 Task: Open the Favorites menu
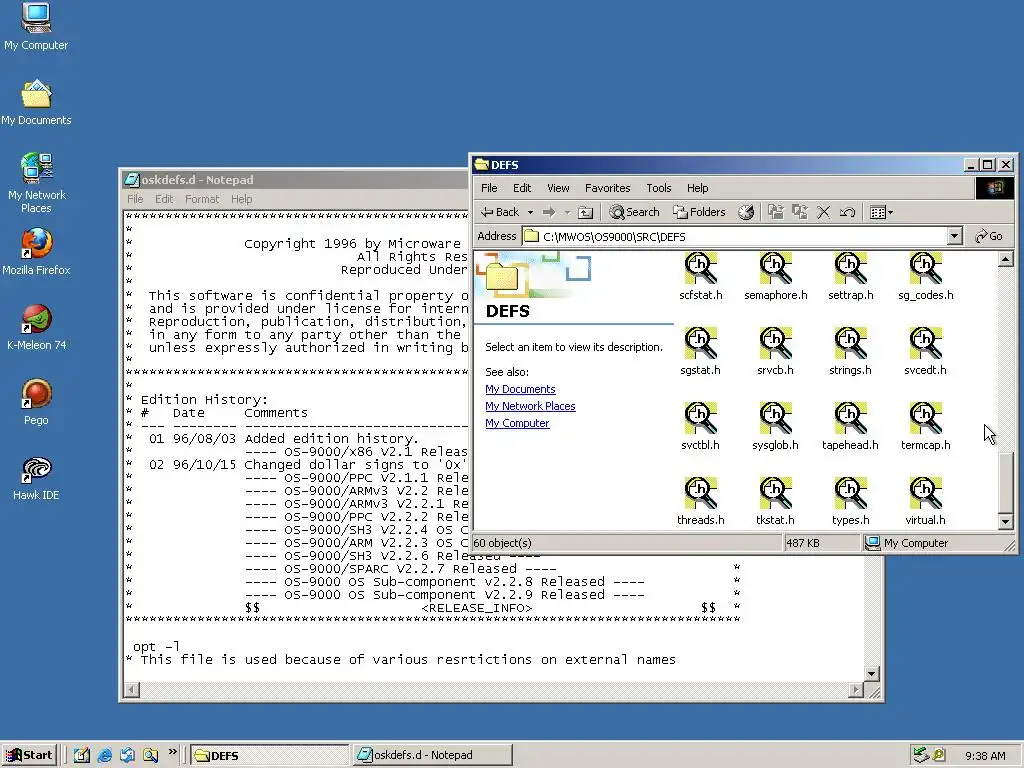tap(607, 188)
